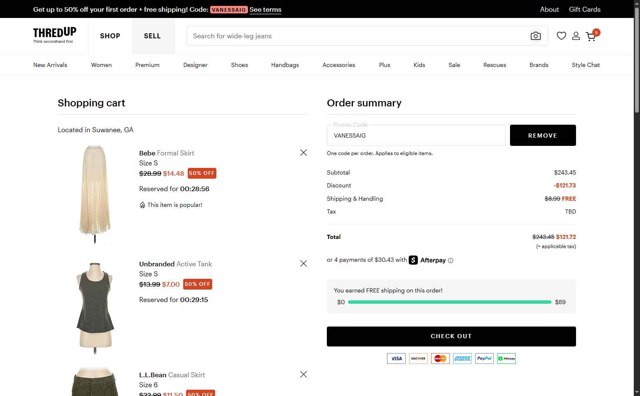Click the Discover payment icon
The image size is (640, 396).
(418, 358)
